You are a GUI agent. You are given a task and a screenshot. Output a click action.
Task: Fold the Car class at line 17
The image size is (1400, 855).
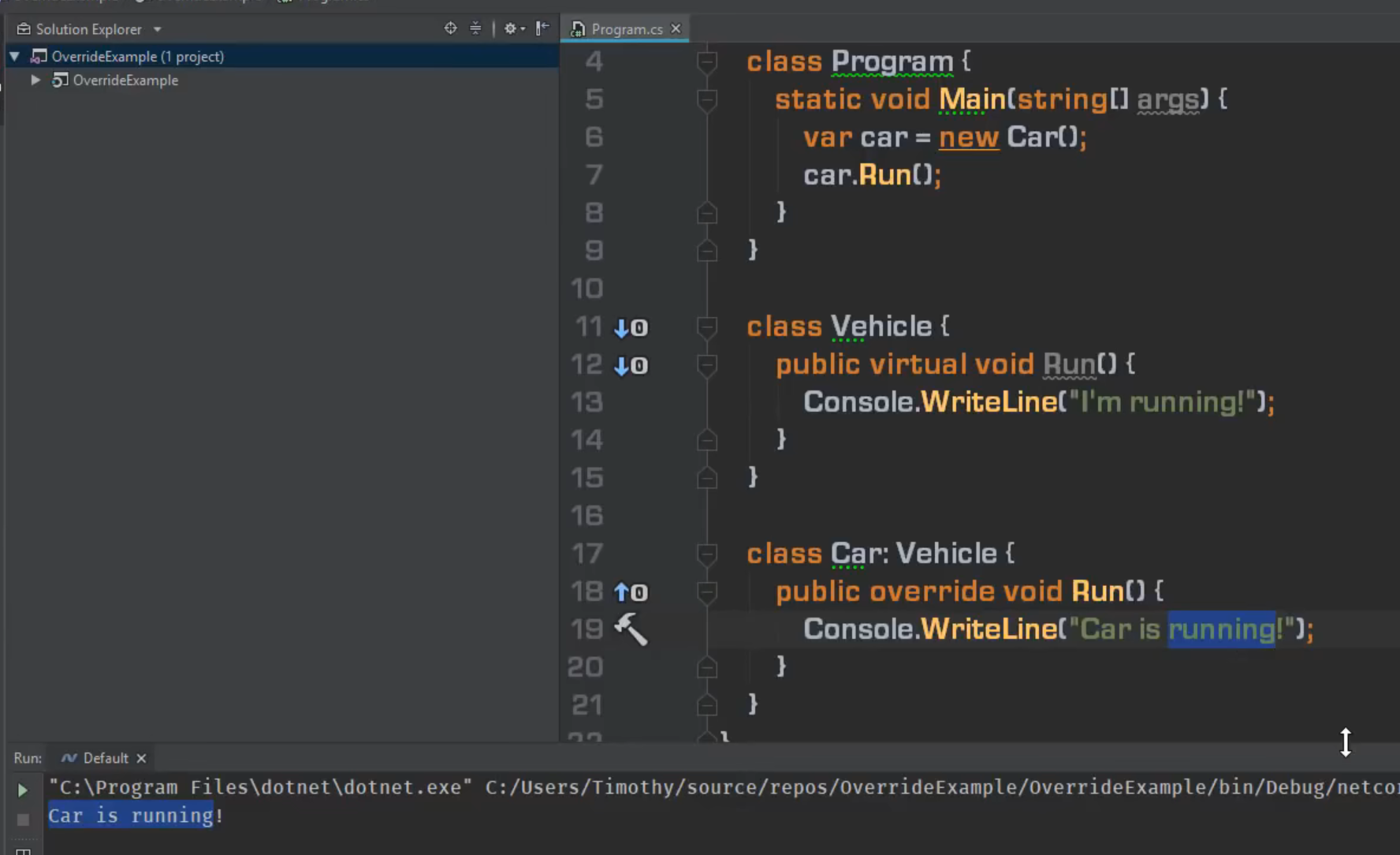tap(707, 554)
